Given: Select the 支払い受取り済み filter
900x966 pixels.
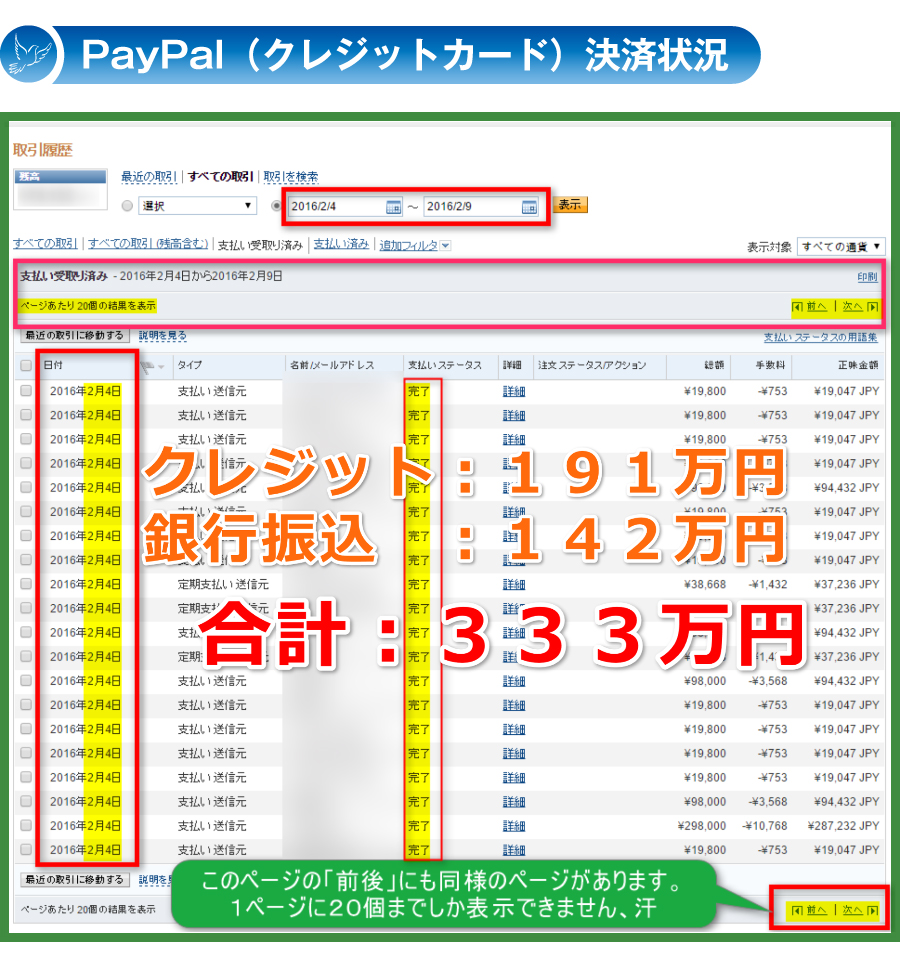Looking at the screenshot, I should [260, 245].
